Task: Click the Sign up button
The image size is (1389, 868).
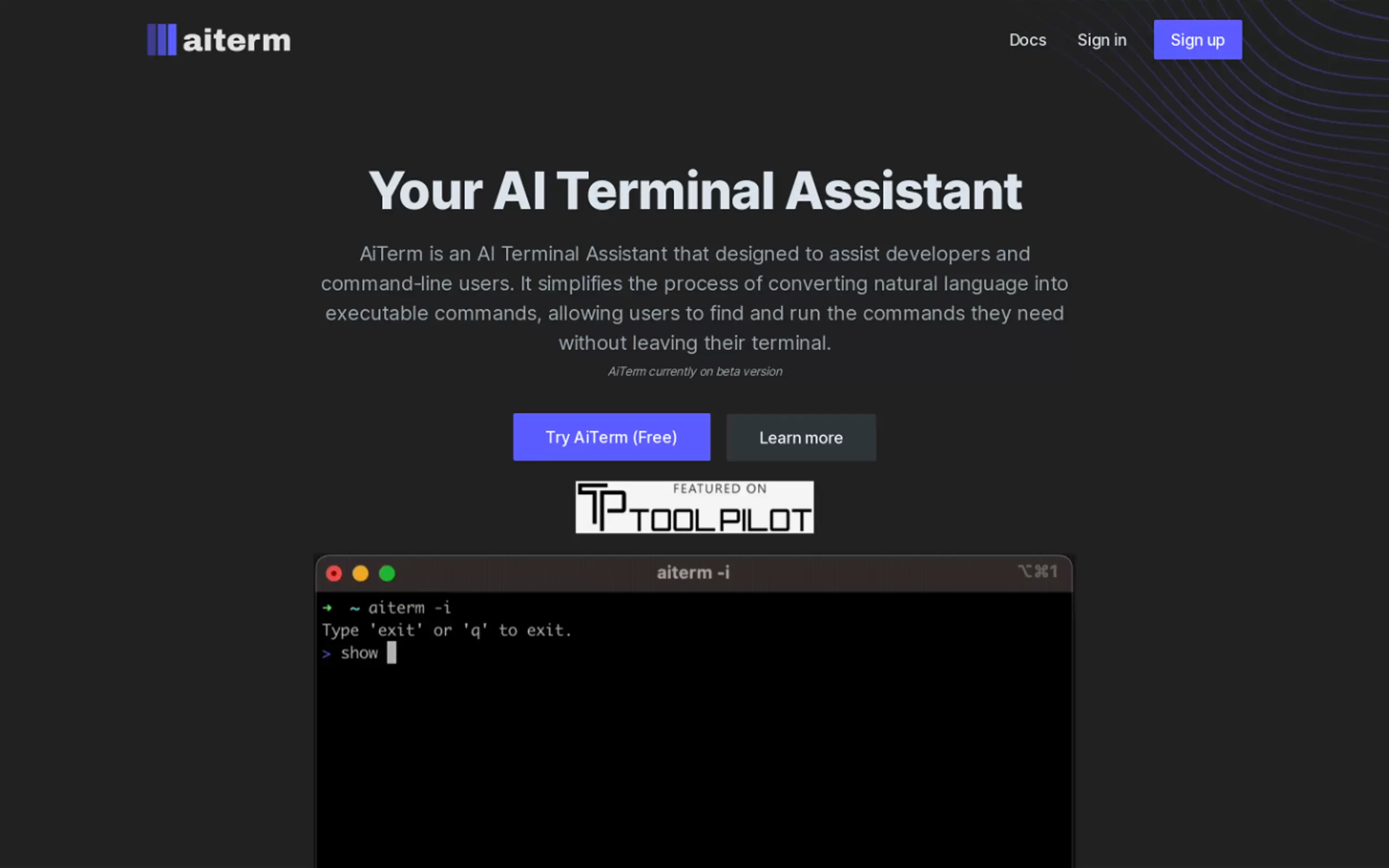Action: pyautogui.click(x=1197, y=39)
